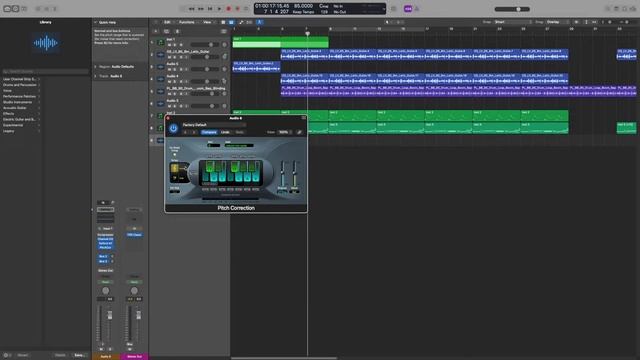This screenshot has height=360, width=640.
Task: Collapse the Quick Help section
Action: pos(96,22)
